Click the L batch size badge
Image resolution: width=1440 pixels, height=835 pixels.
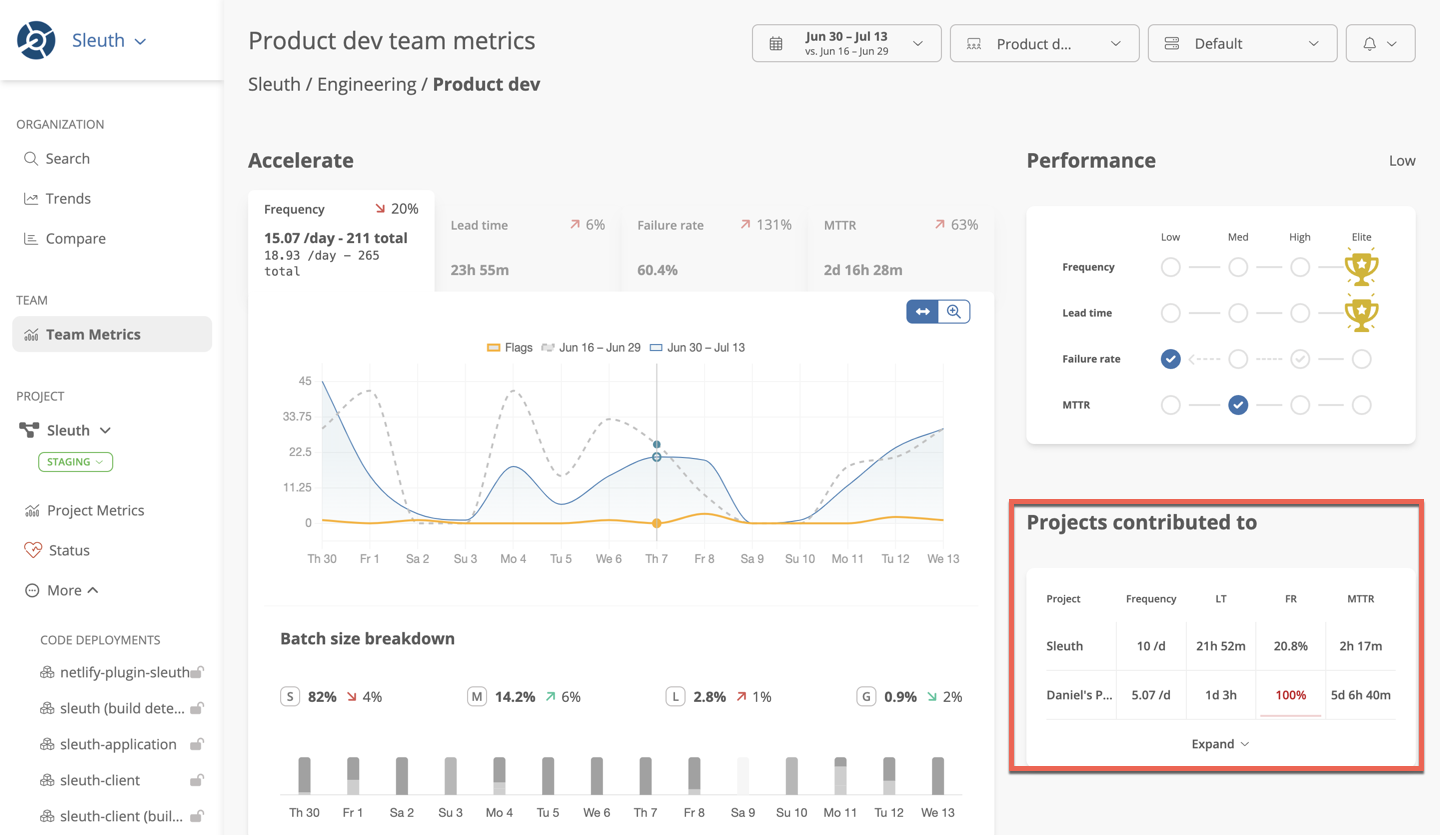(x=675, y=696)
